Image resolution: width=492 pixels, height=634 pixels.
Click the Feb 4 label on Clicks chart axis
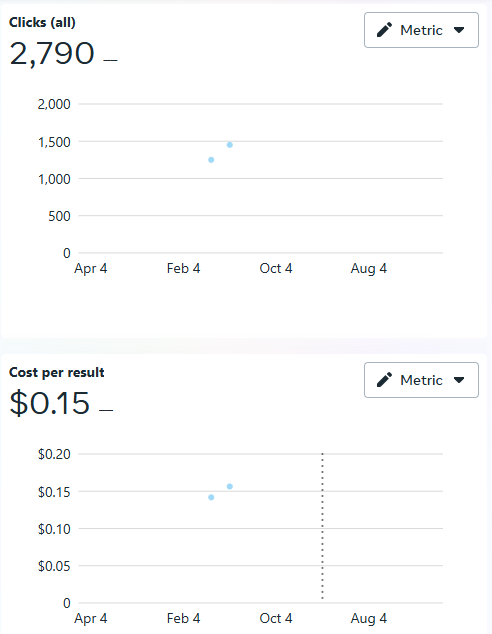184,268
